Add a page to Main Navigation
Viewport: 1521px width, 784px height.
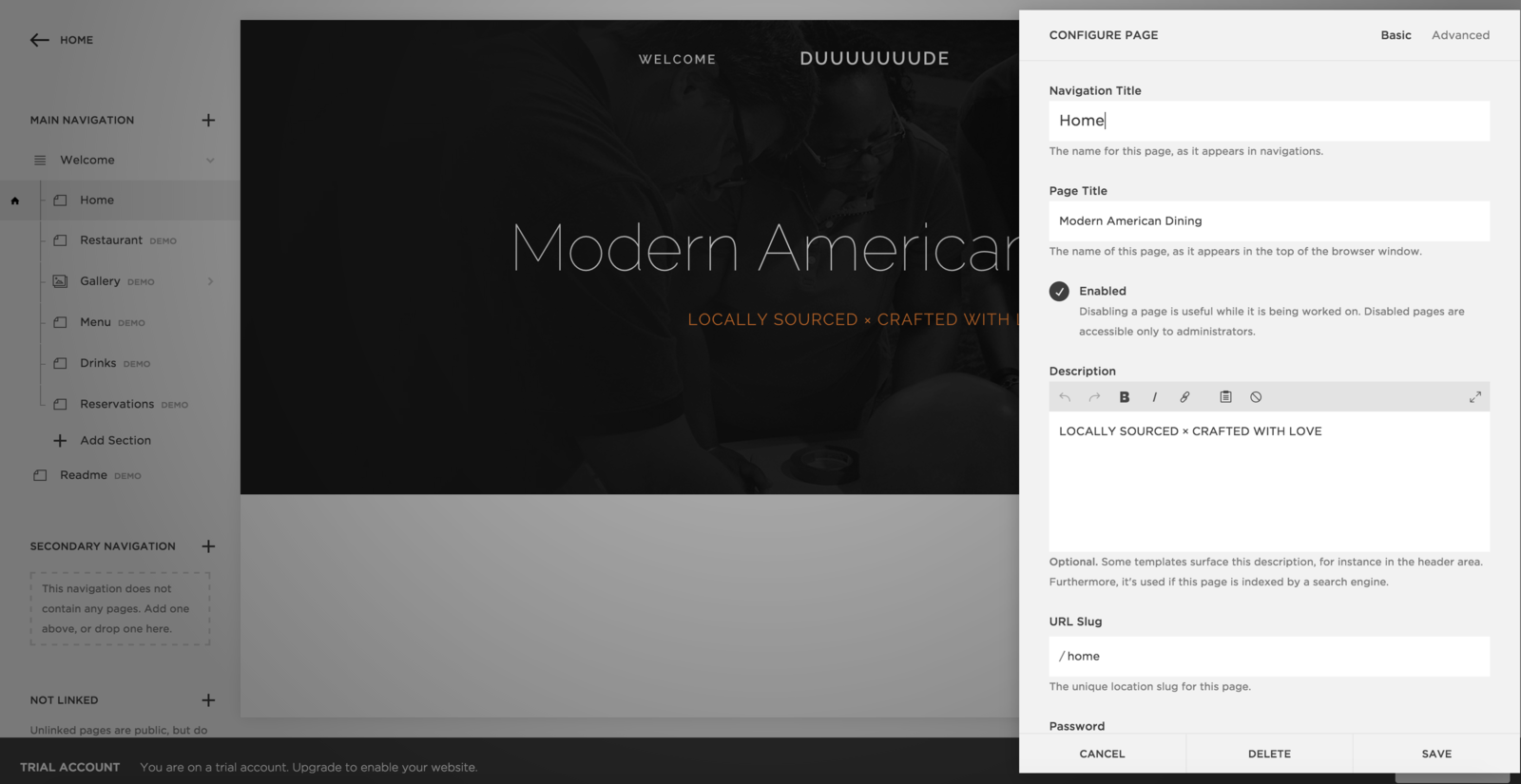(208, 120)
